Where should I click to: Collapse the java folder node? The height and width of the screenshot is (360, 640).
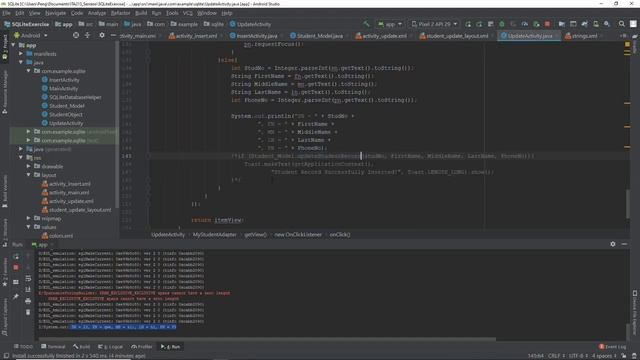point(21,62)
